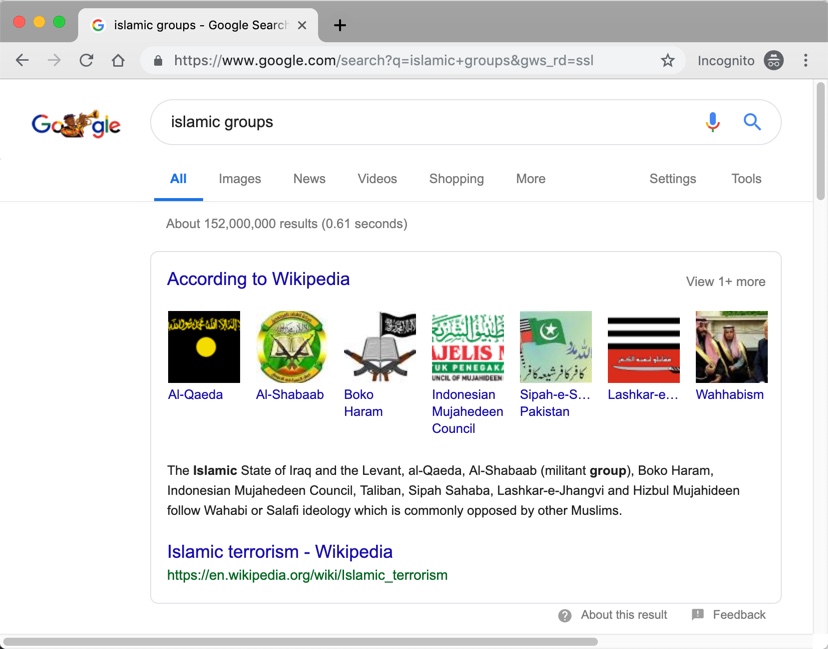View site info via the padlock icon
This screenshot has height=649, width=828.
(158, 61)
